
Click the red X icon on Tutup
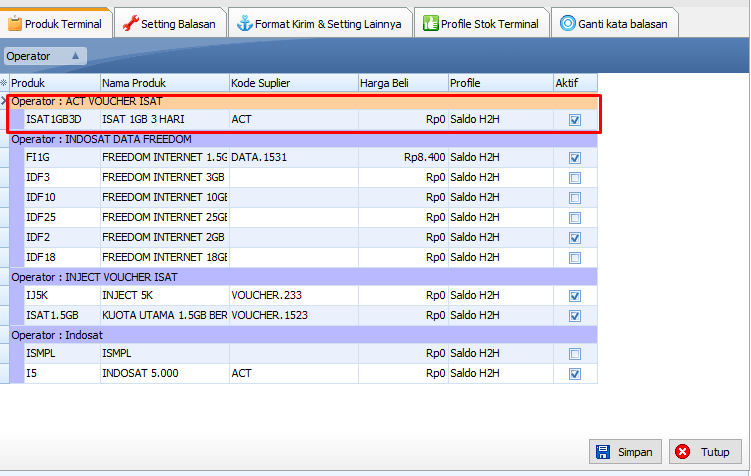click(x=683, y=452)
